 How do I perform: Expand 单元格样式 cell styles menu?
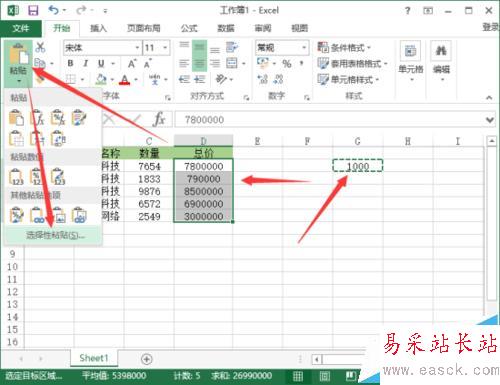click(x=348, y=79)
